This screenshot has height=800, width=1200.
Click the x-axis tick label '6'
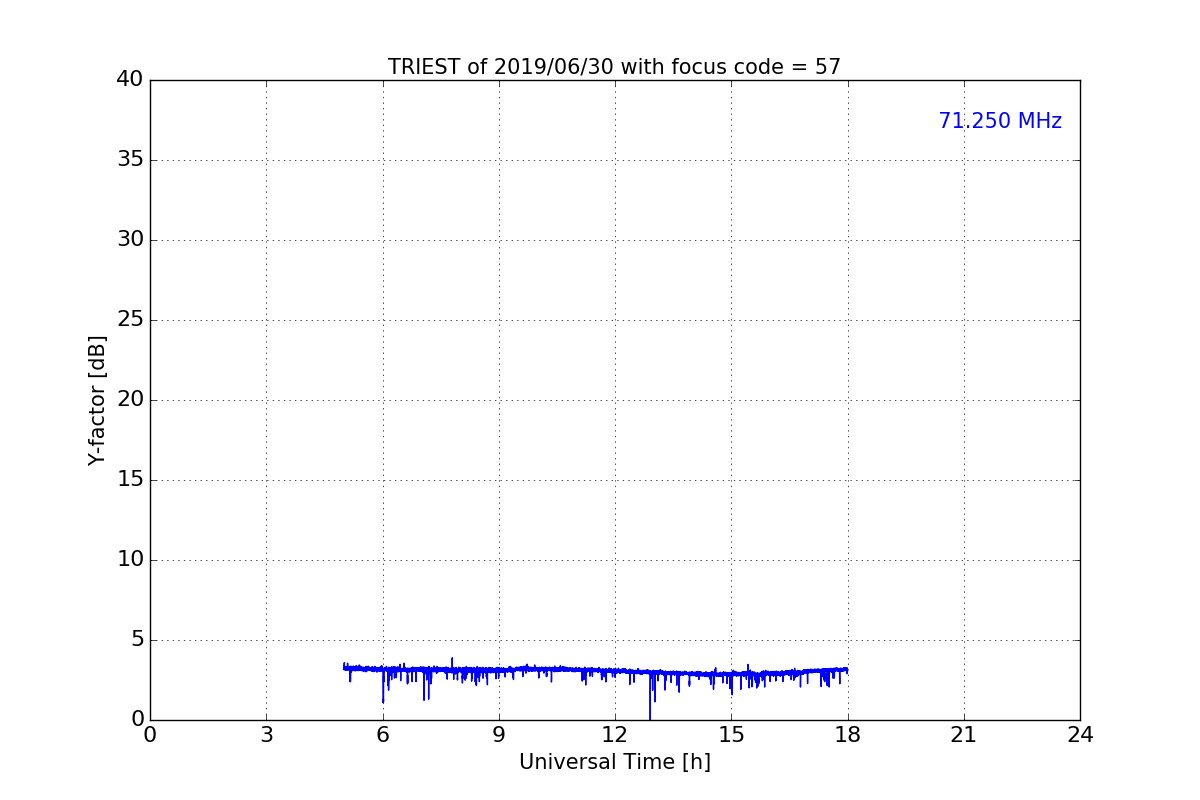click(x=382, y=735)
